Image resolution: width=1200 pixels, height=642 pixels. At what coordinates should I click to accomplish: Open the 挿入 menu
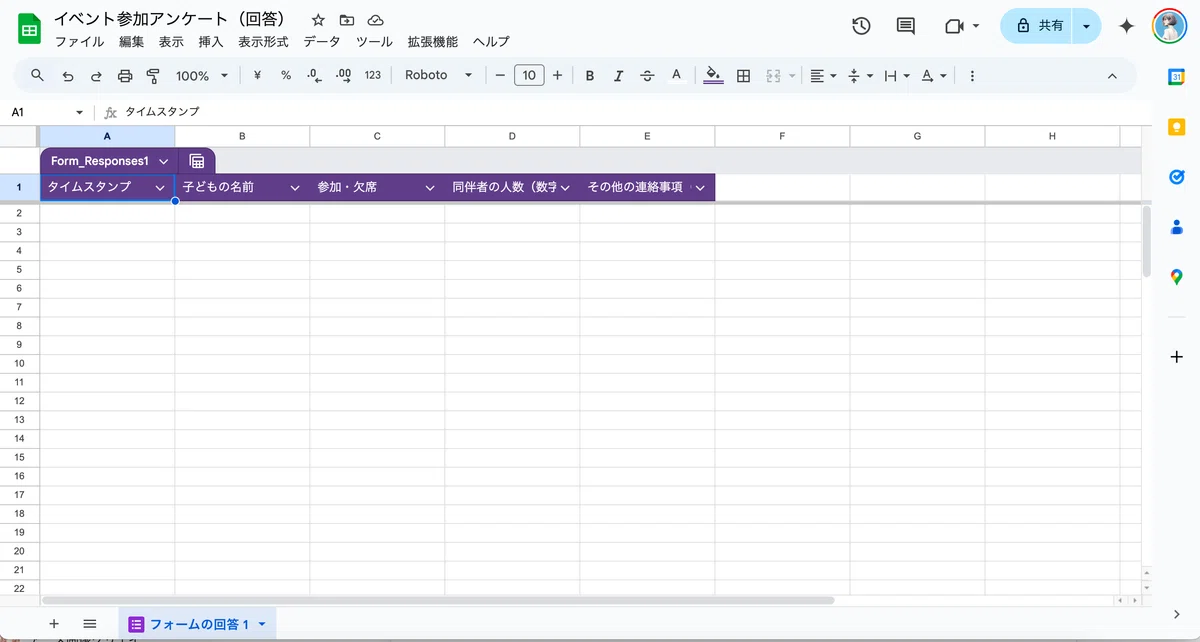click(x=211, y=42)
